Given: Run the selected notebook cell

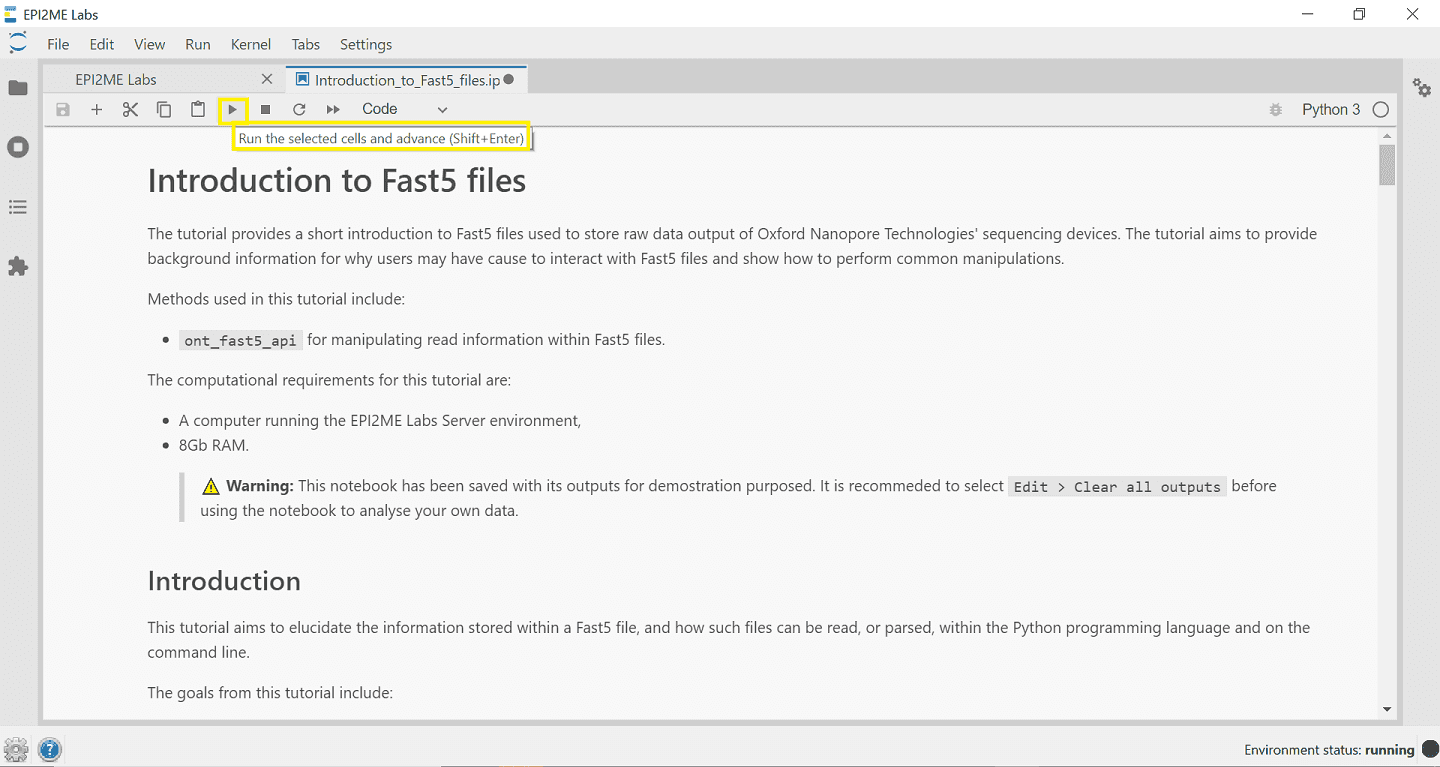Looking at the screenshot, I should pos(232,109).
